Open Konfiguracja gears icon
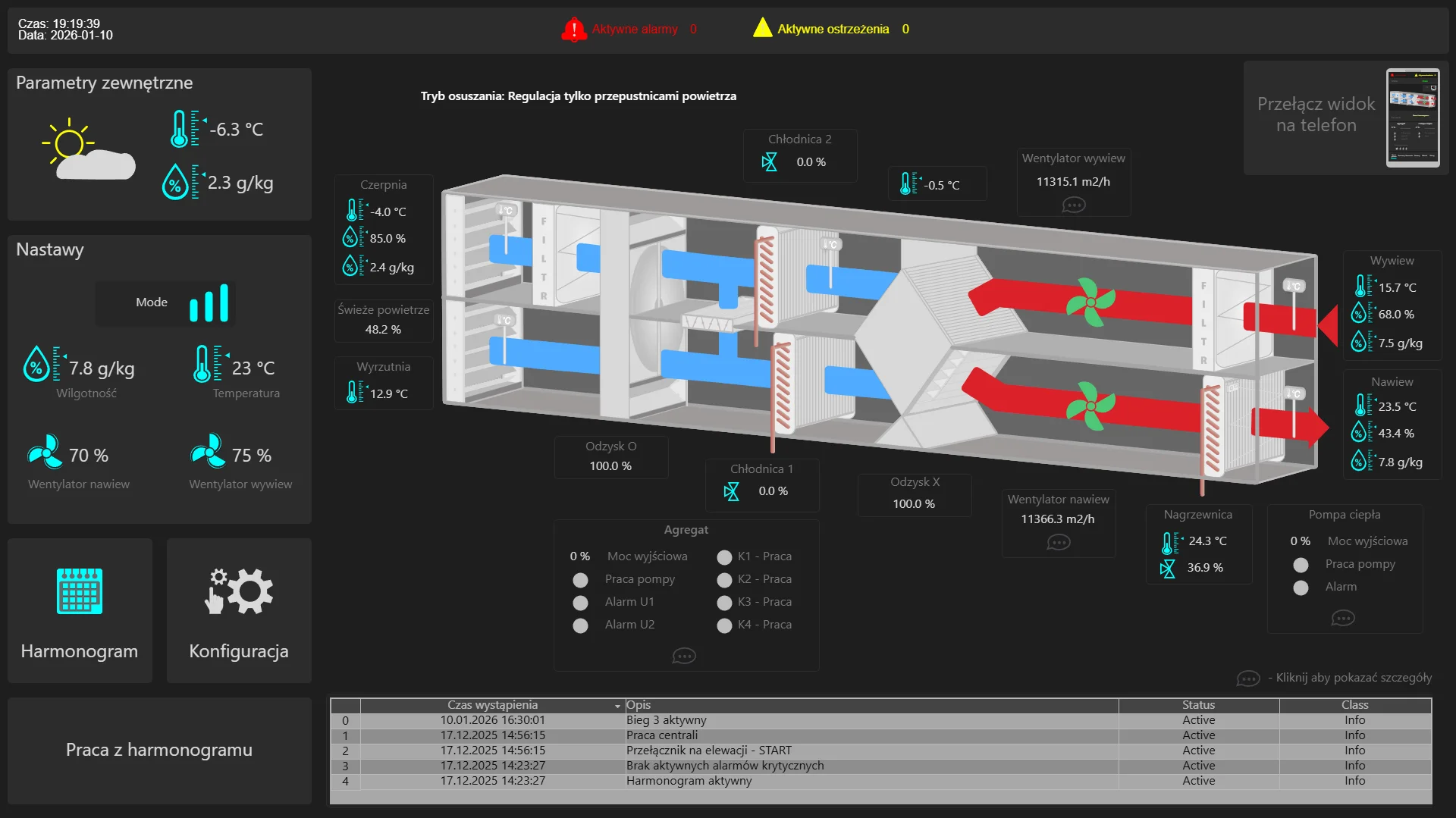This screenshot has height=818, width=1456. pos(239,591)
